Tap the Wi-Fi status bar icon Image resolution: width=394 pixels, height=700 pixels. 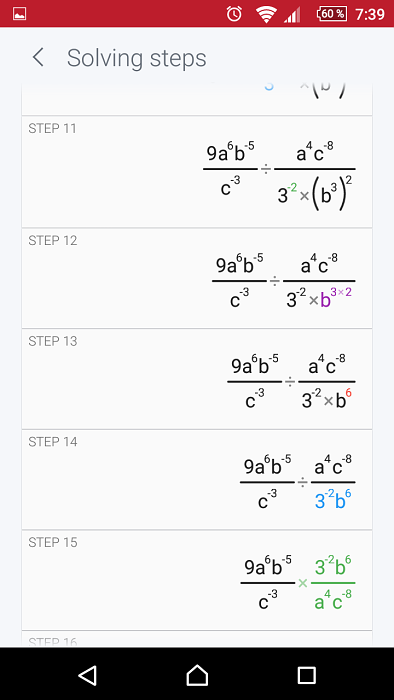pos(266,14)
